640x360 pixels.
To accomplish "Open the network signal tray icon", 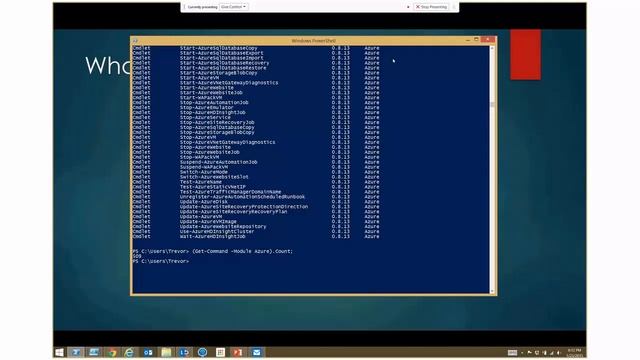I will (551, 353).
